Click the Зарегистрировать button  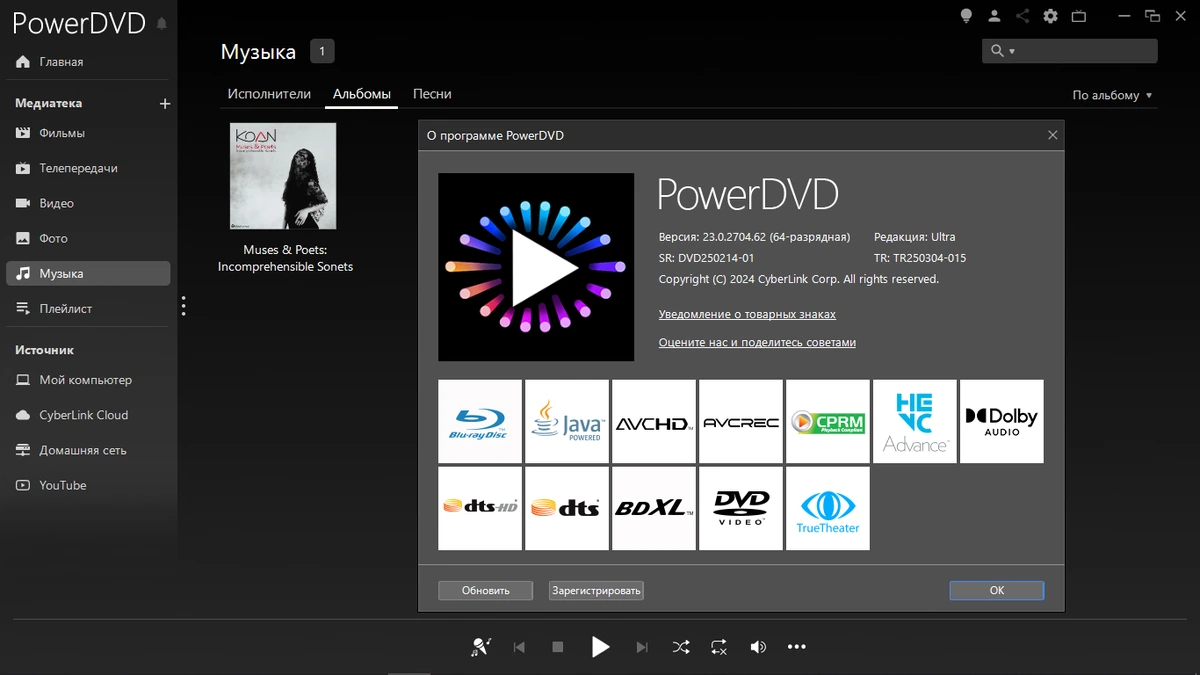click(596, 590)
